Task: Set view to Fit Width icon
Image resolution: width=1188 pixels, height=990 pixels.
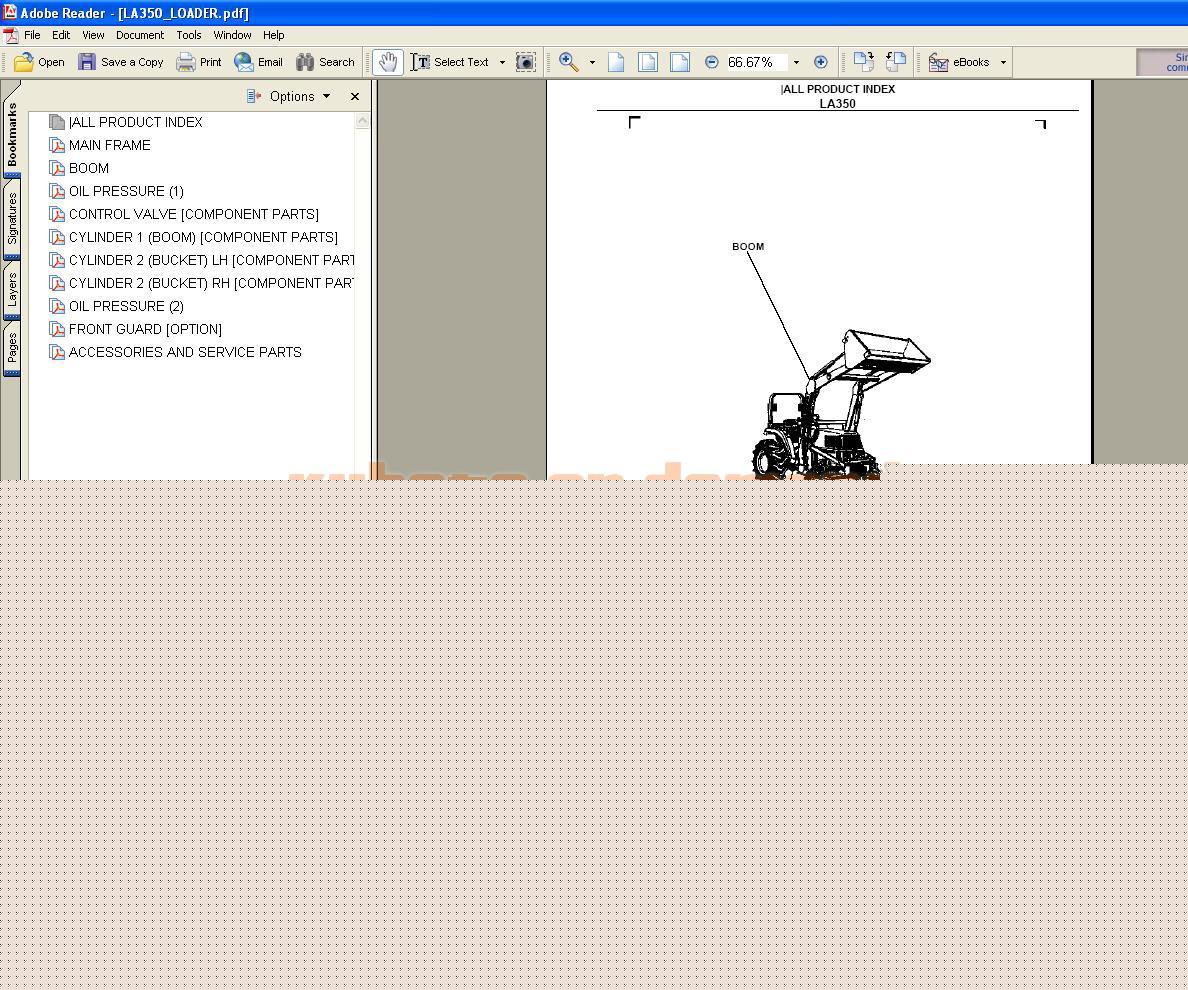Action: (680, 62)
